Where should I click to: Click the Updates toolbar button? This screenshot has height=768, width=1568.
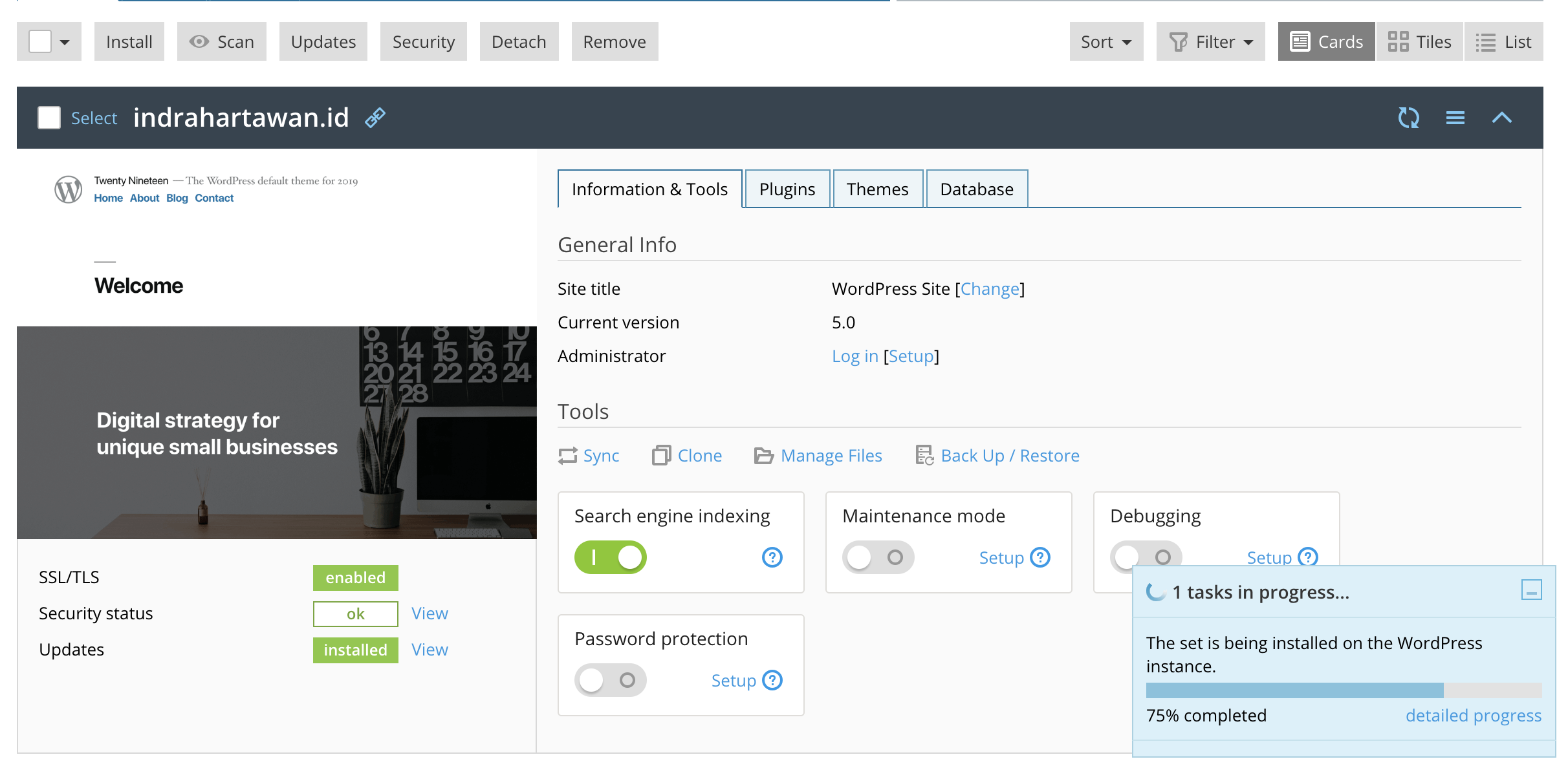[323, 42]
